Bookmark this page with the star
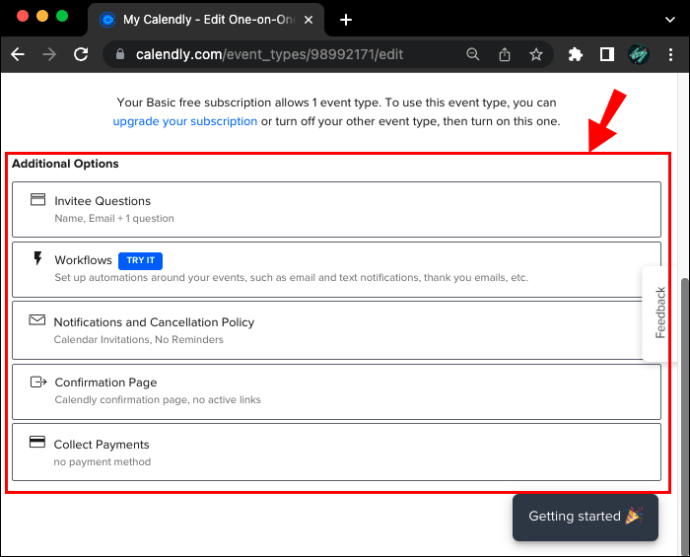Viewport: 690px width, 557px height. 536,55
